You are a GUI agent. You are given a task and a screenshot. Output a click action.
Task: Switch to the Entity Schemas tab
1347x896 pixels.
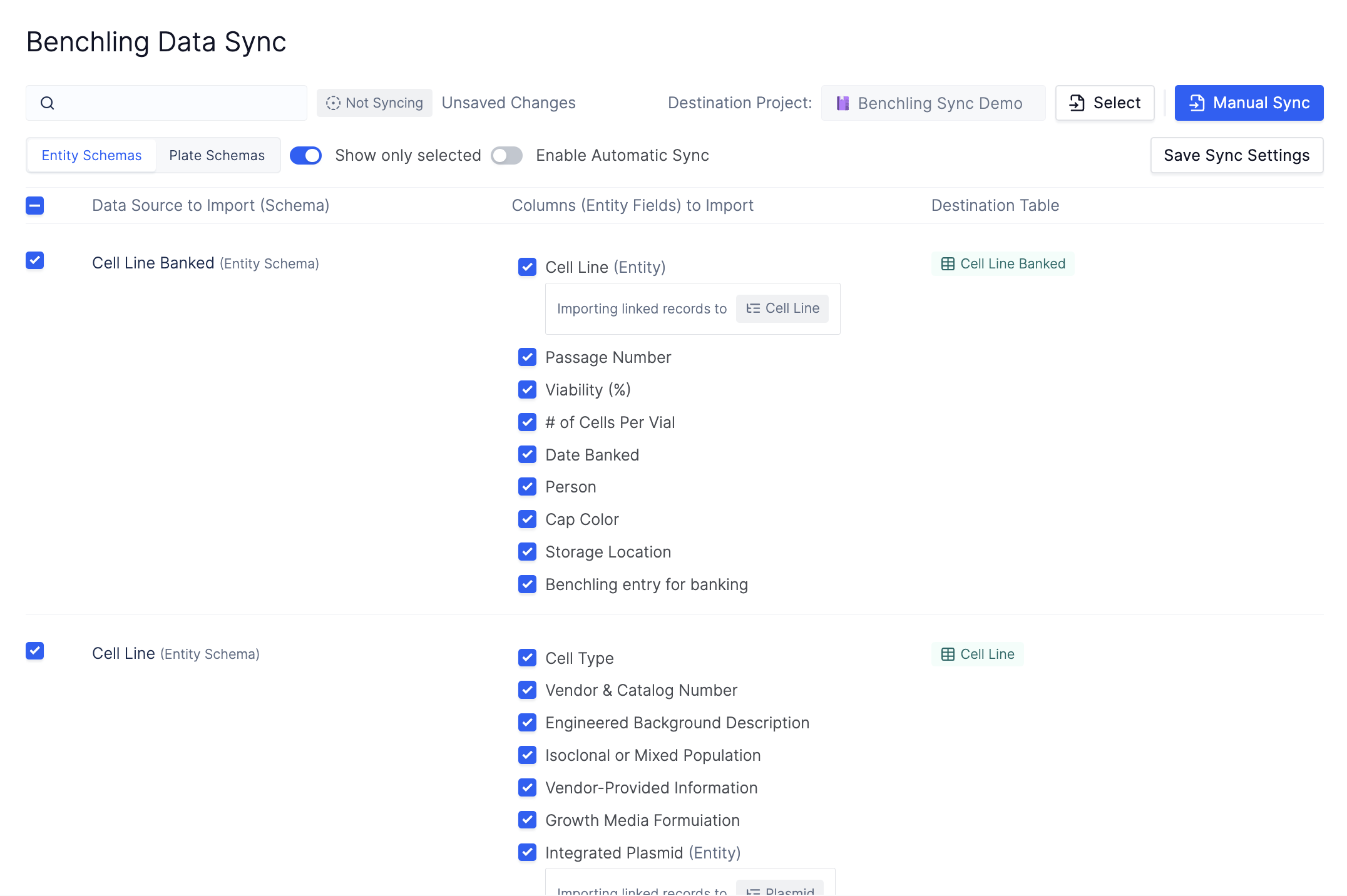(91, 156)
